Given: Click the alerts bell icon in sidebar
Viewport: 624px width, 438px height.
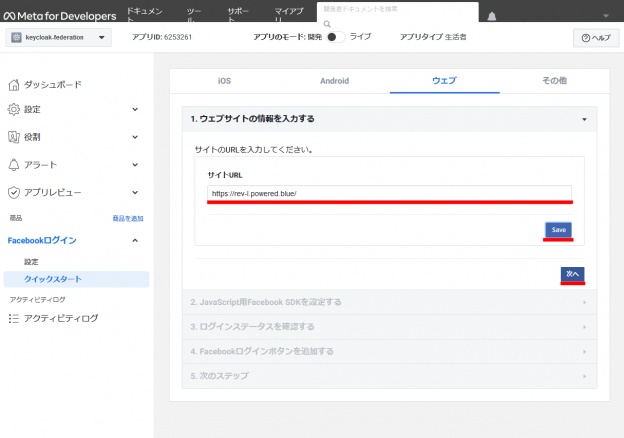Looking at the screenshot, I should tap(14, 165).
